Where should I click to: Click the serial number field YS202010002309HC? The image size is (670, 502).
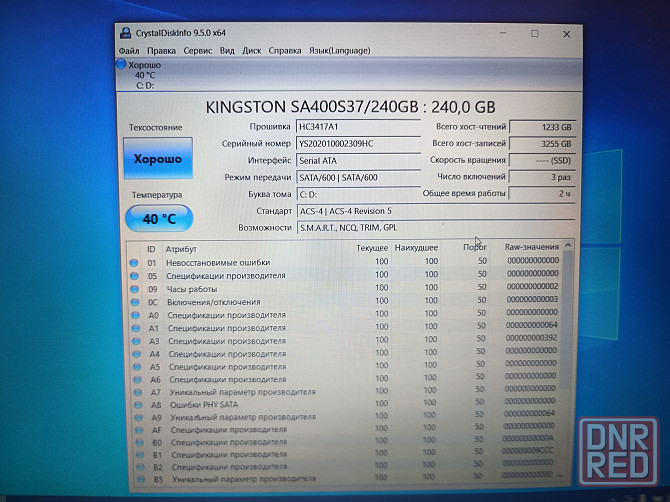click(x=358, y=144)
